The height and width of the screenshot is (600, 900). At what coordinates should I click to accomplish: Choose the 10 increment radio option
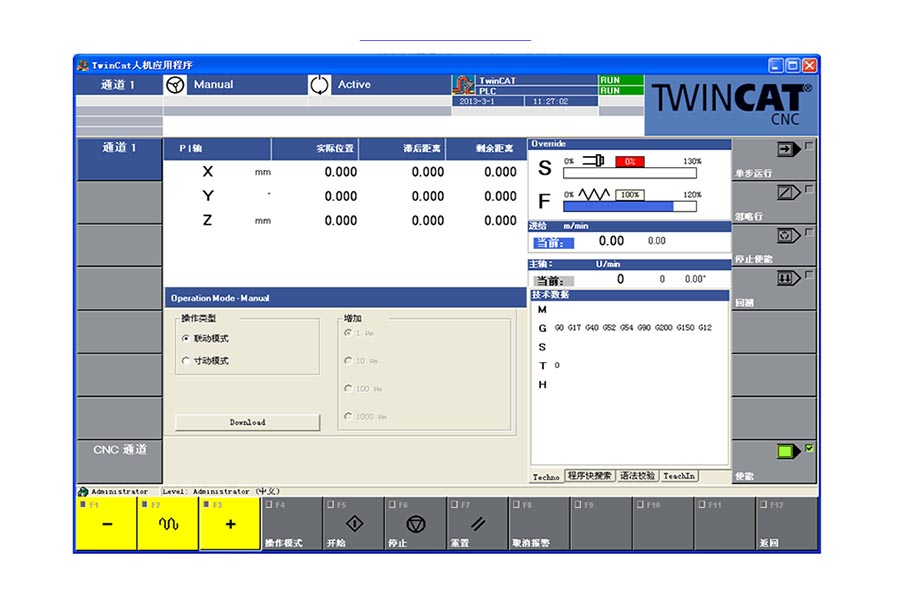pyautogui.click(x=348, y=361)
